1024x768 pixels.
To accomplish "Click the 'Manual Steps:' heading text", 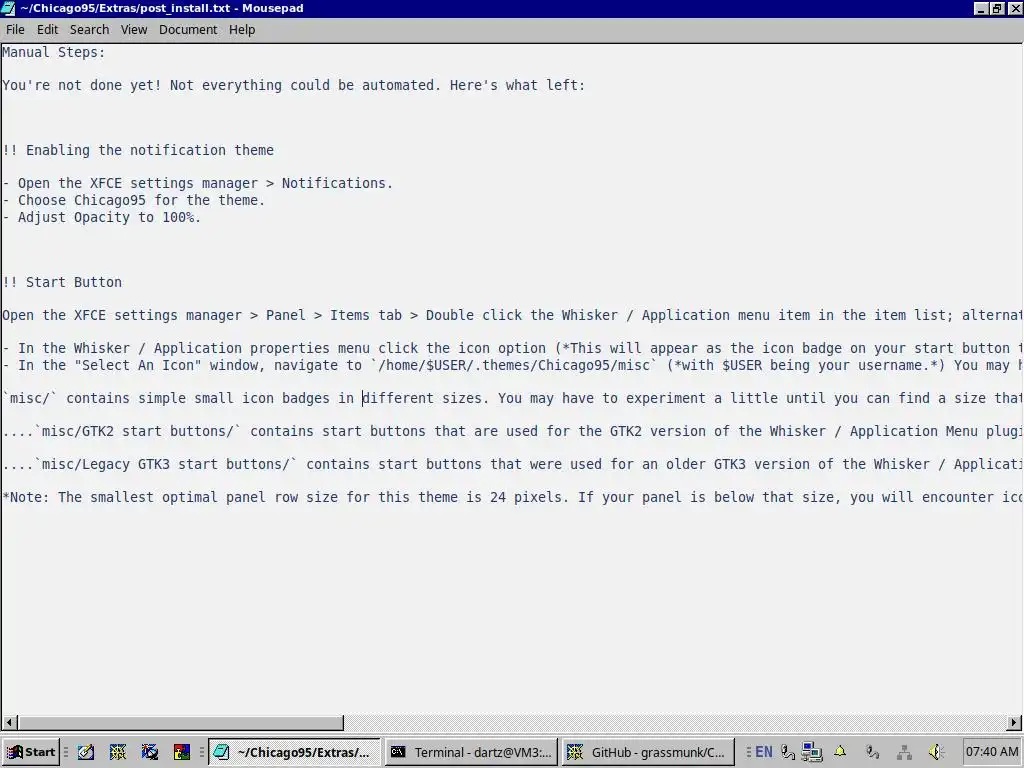I will pos(54,52).
